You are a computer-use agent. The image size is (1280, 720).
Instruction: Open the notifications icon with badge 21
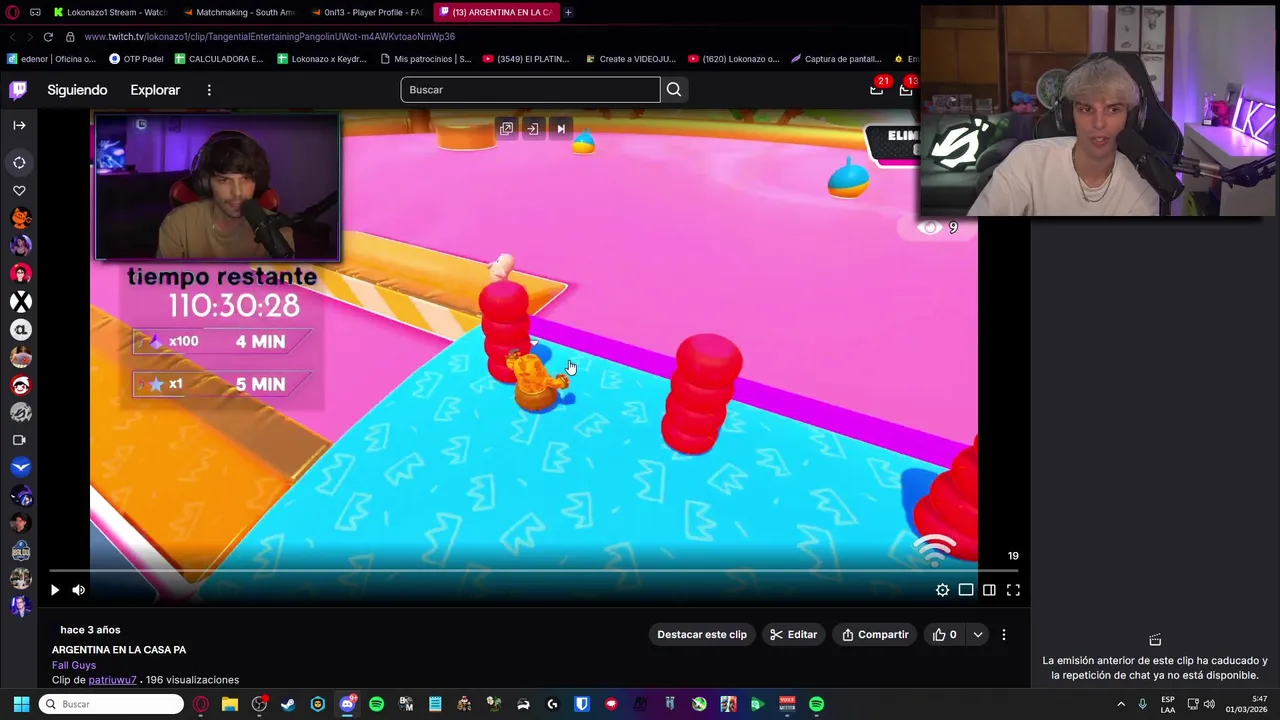(876, 89)
